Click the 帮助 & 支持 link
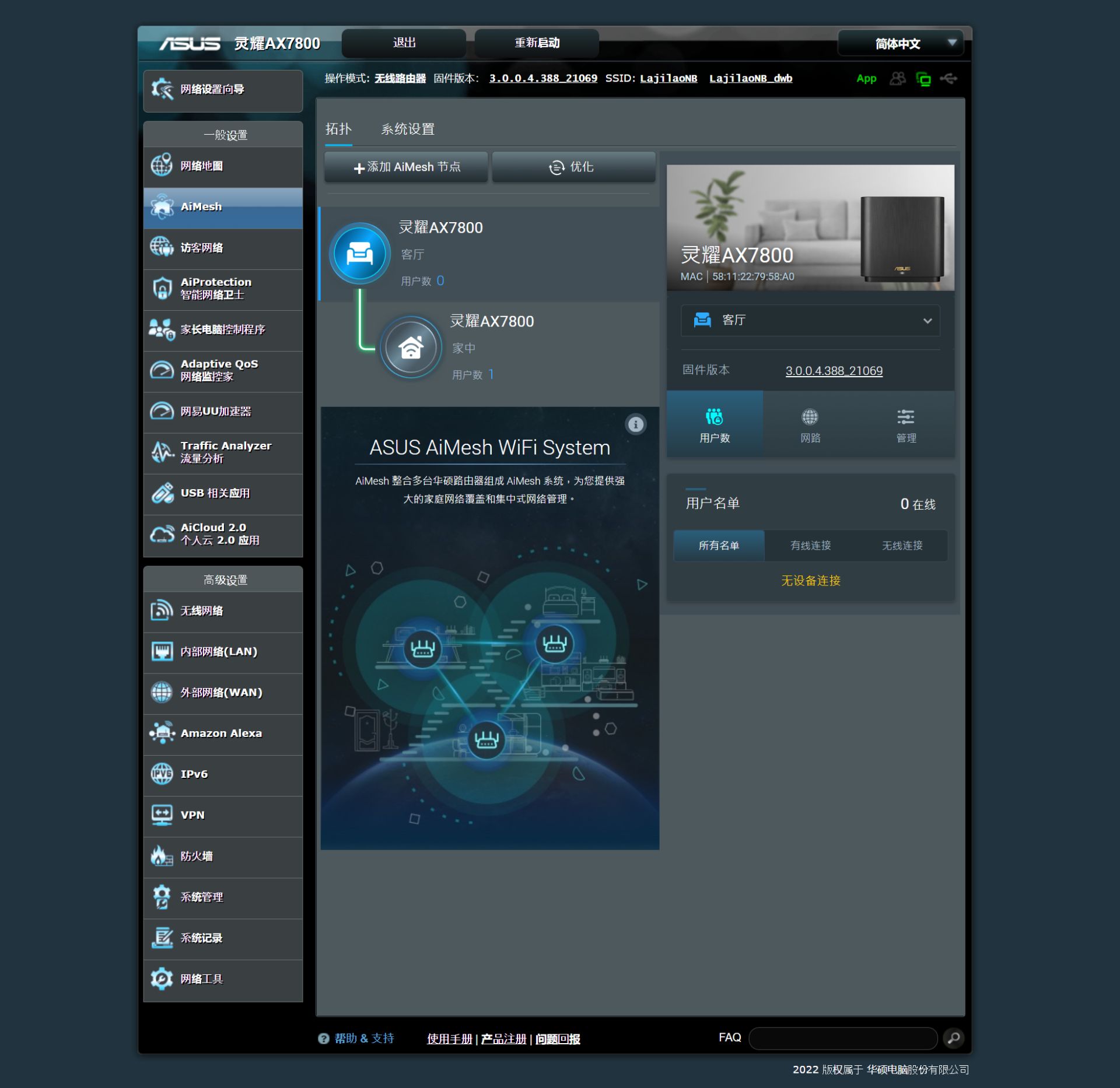This screenshot has width=1120, height=1088. 364,1038
